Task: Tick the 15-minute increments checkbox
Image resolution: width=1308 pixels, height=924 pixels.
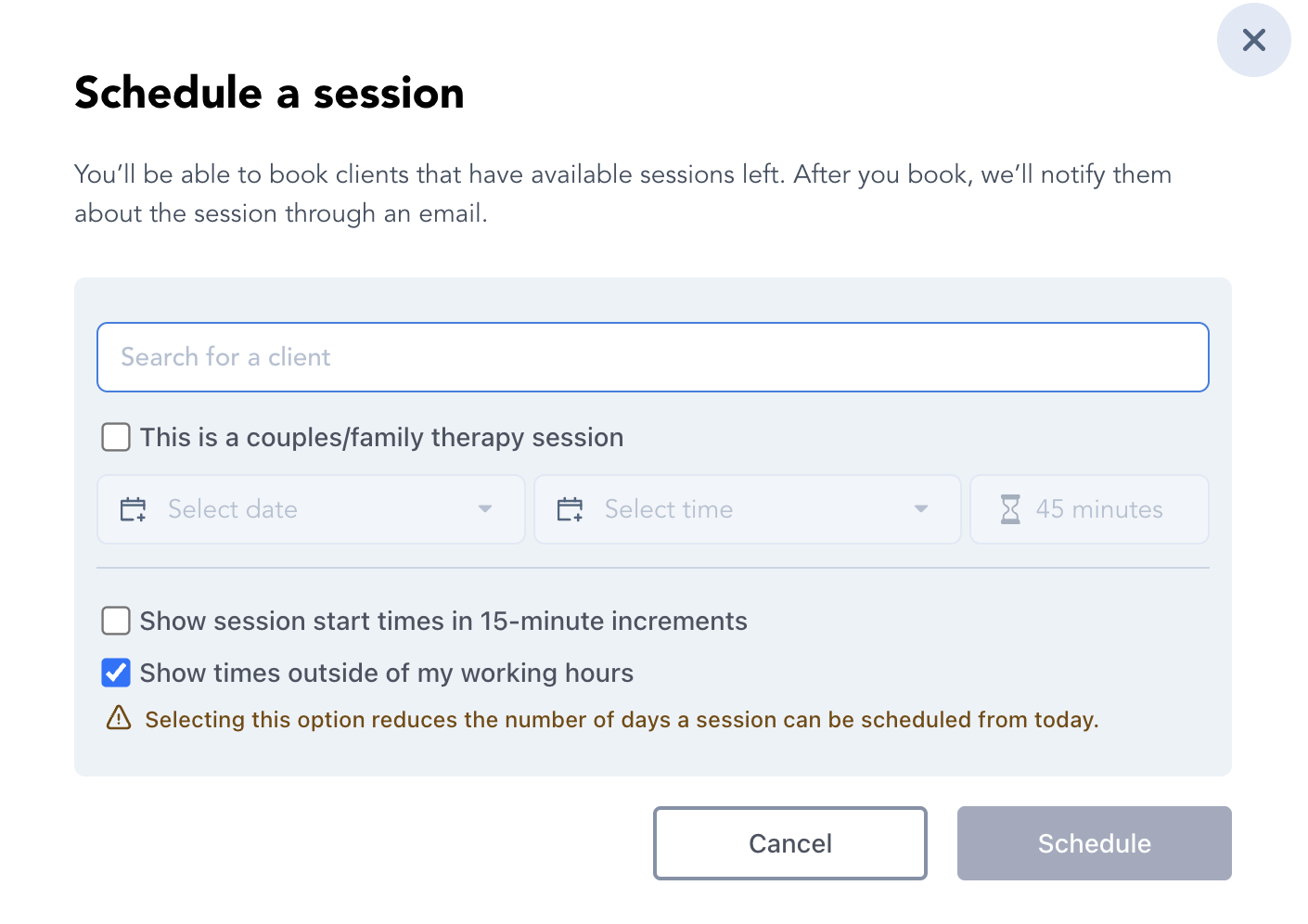Action: pyautogui.click(x=116, y=621)
